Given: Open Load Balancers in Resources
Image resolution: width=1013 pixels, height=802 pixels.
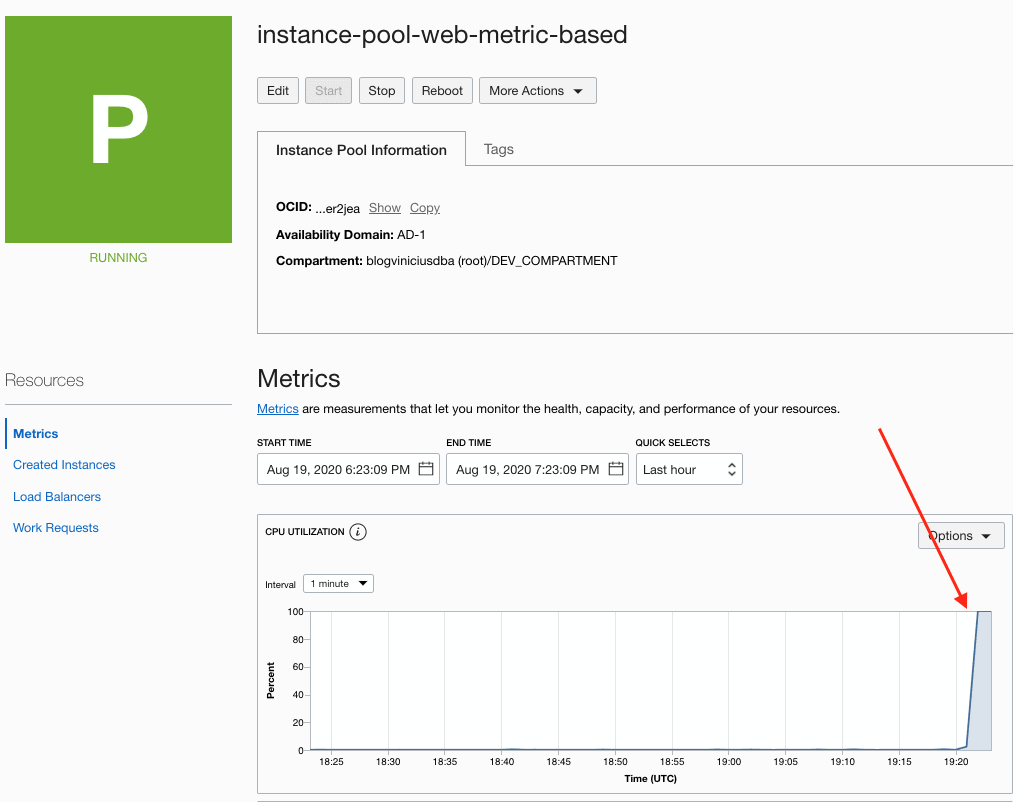Looking at the screenshot, I should pos(57,497).
